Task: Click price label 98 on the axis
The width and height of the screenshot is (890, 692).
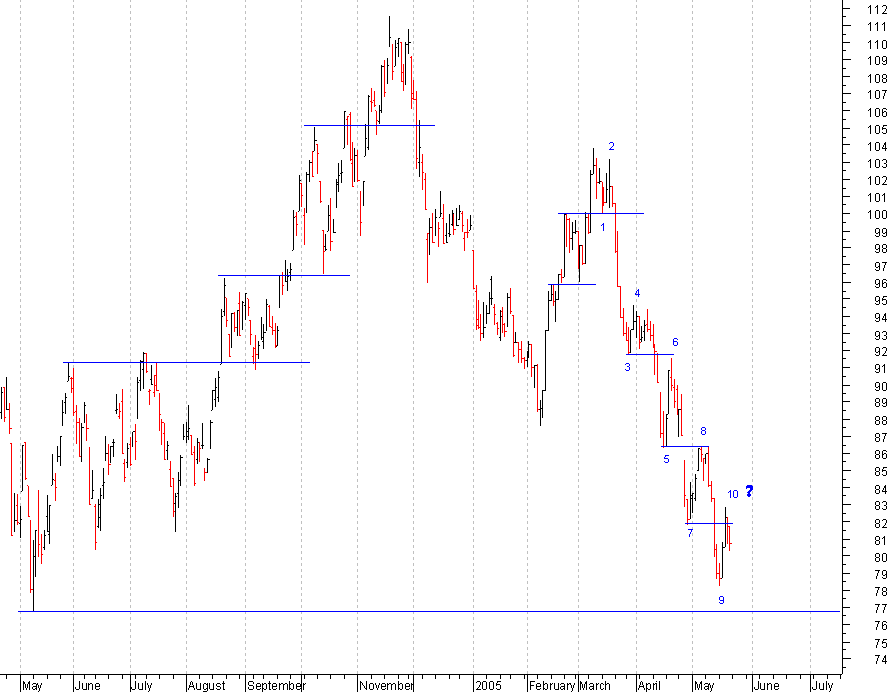Action: (x=880, y=249)
